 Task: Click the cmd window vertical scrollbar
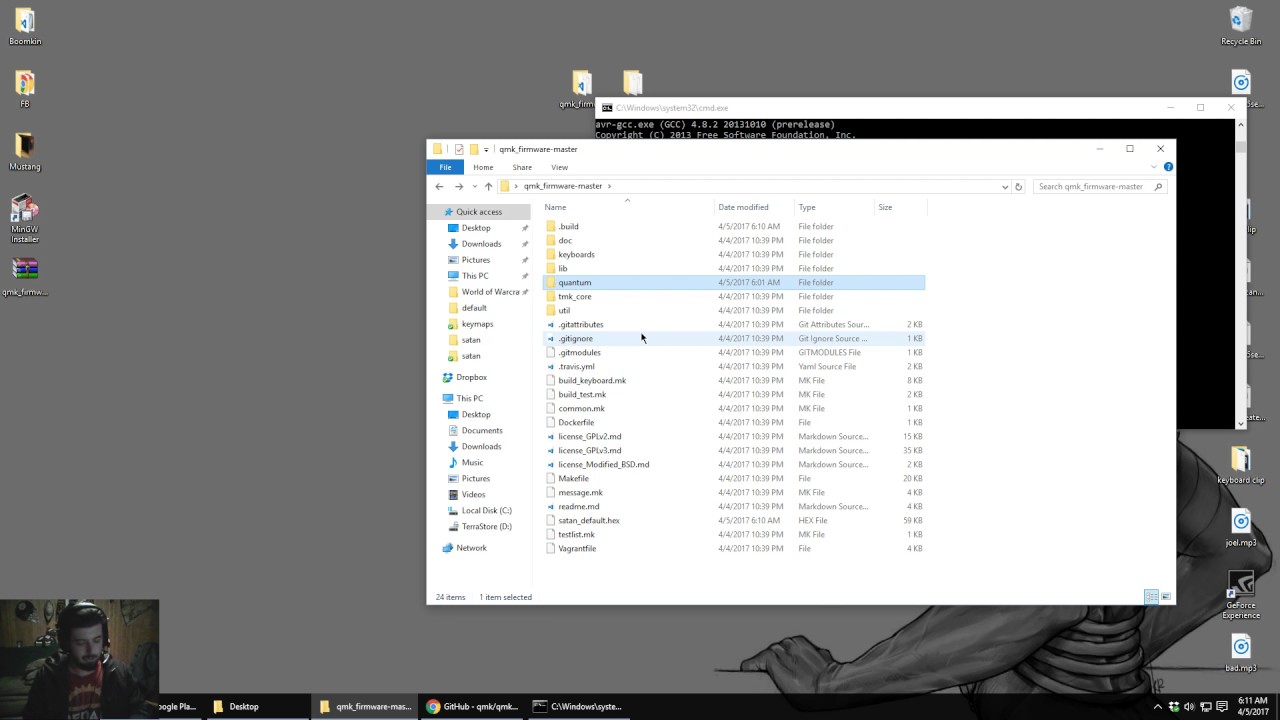[x=1241, y=274]
